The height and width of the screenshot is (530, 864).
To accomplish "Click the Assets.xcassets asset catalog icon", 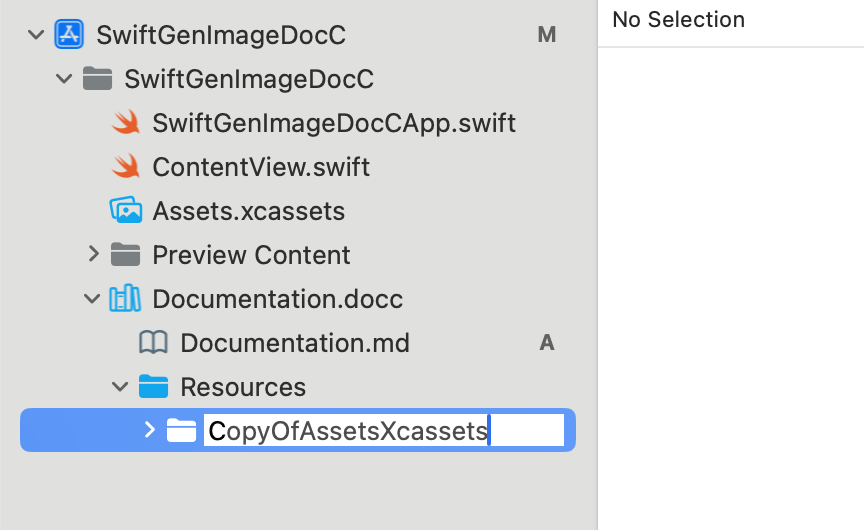I will click(x=125, y=211).
